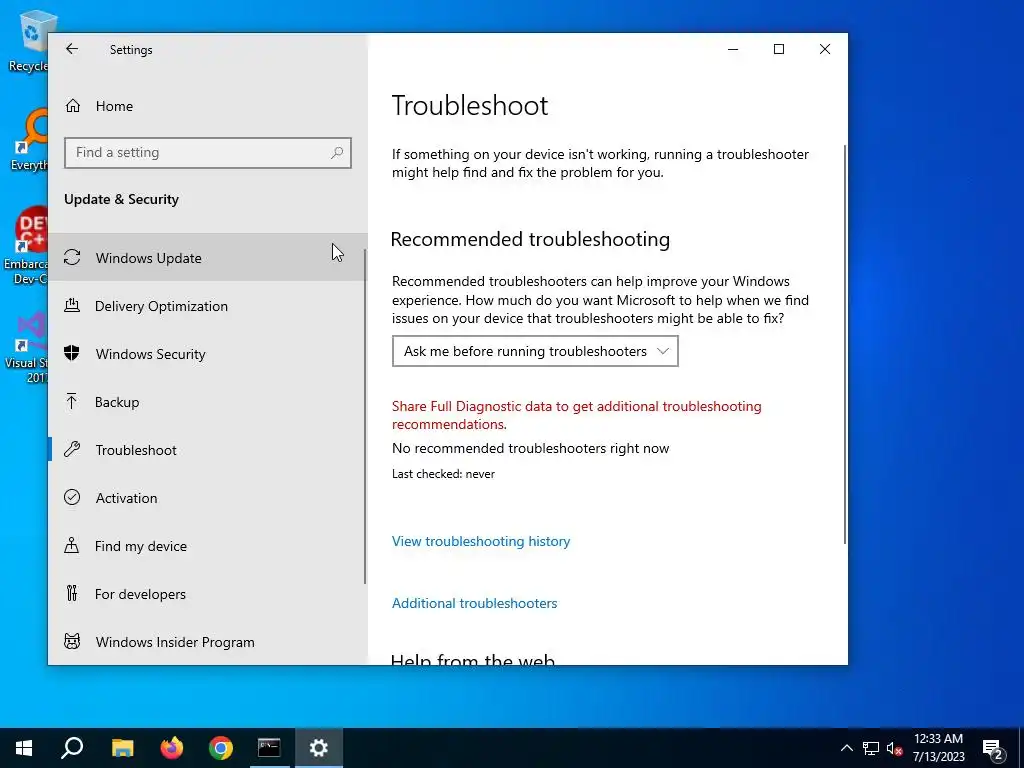Click the magnifier icon in search box

click(x=337, y=153)
